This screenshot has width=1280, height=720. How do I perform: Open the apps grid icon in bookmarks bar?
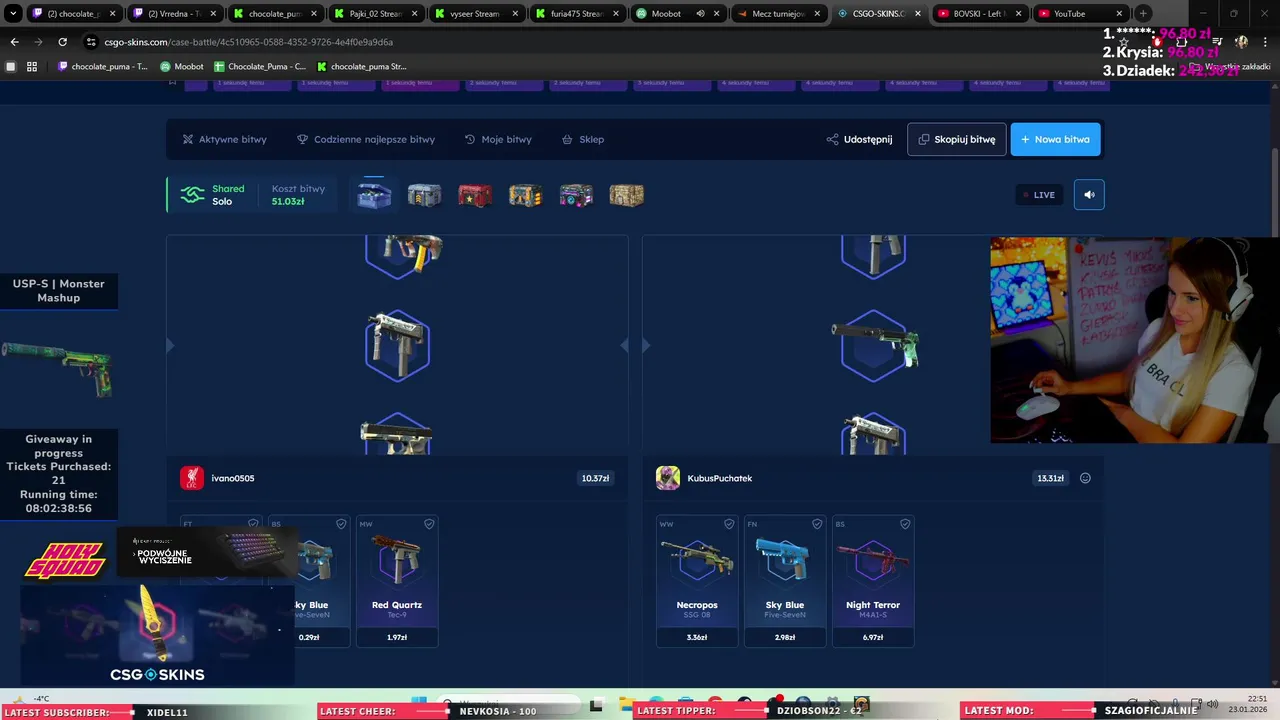(32, 66)
